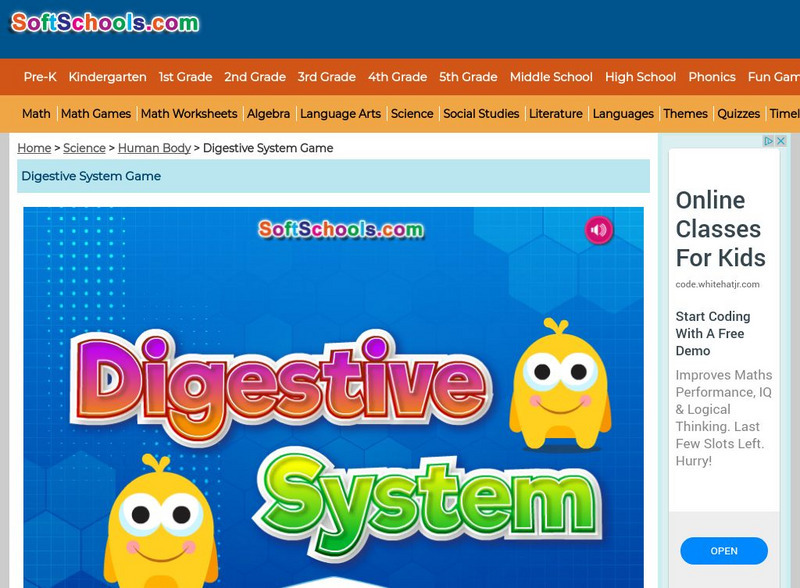
Task: Select Math in the subject bar
Action: click(36, 113)
